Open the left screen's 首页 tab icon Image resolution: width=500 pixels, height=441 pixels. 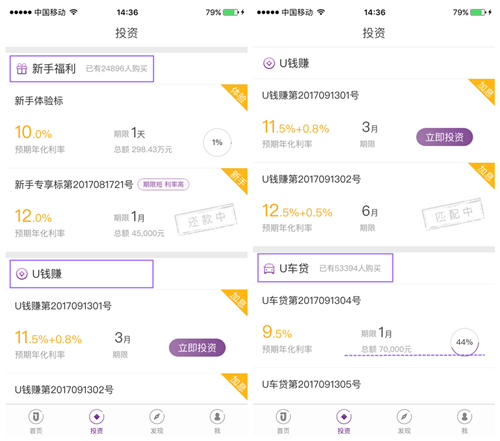(x=36, y=417)
